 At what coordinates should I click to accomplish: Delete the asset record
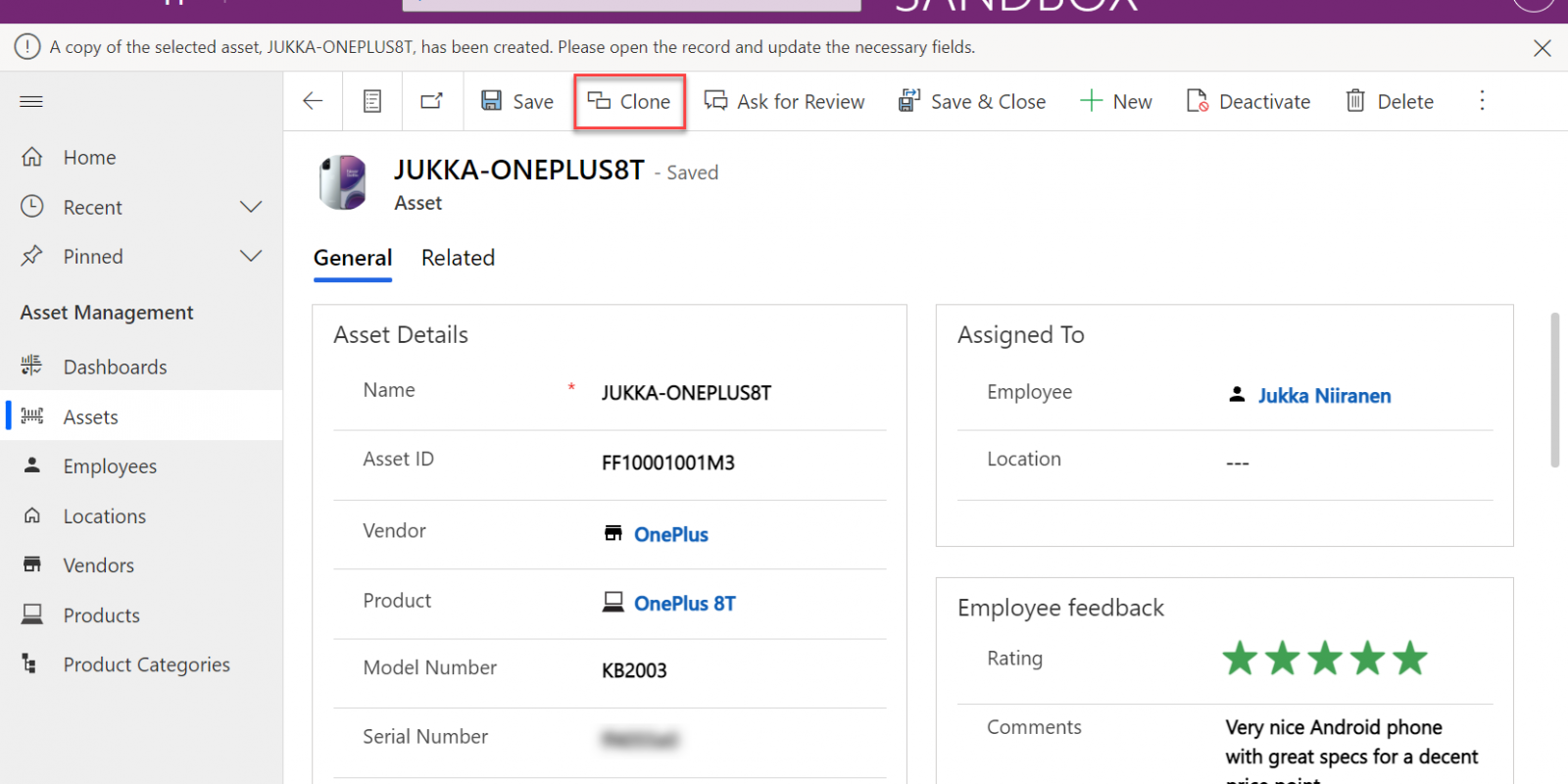pos(1390,101)
